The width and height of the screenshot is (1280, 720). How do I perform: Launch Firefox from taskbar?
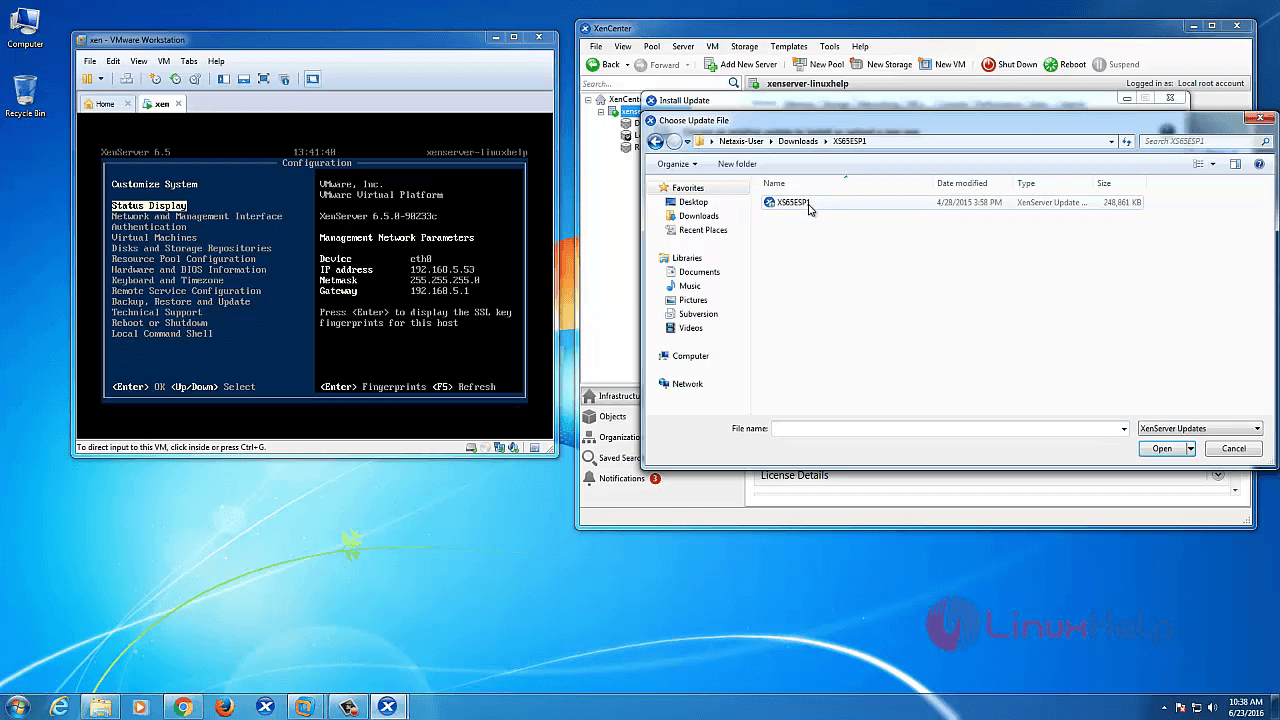point(224,706)
